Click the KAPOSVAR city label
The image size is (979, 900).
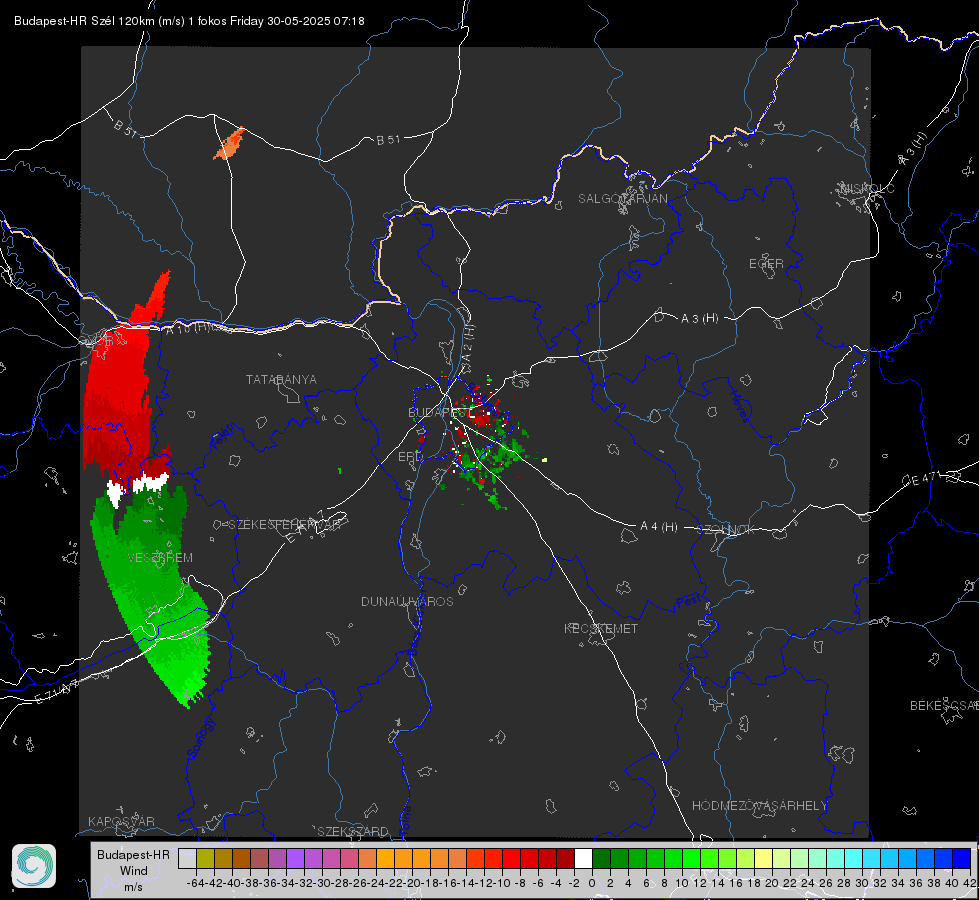[x=121, y=821]
